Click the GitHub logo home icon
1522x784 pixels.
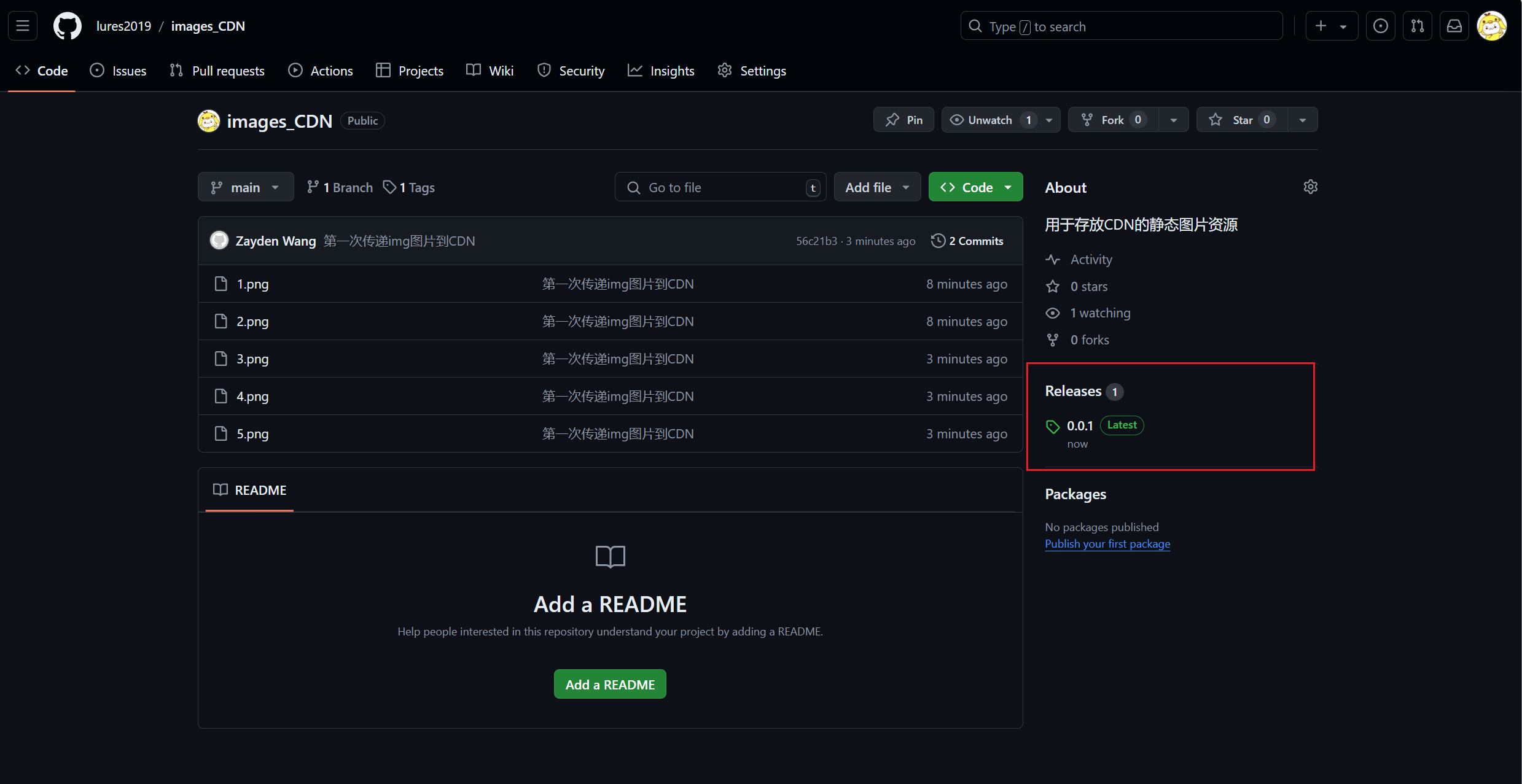click(x=67, y=26)
